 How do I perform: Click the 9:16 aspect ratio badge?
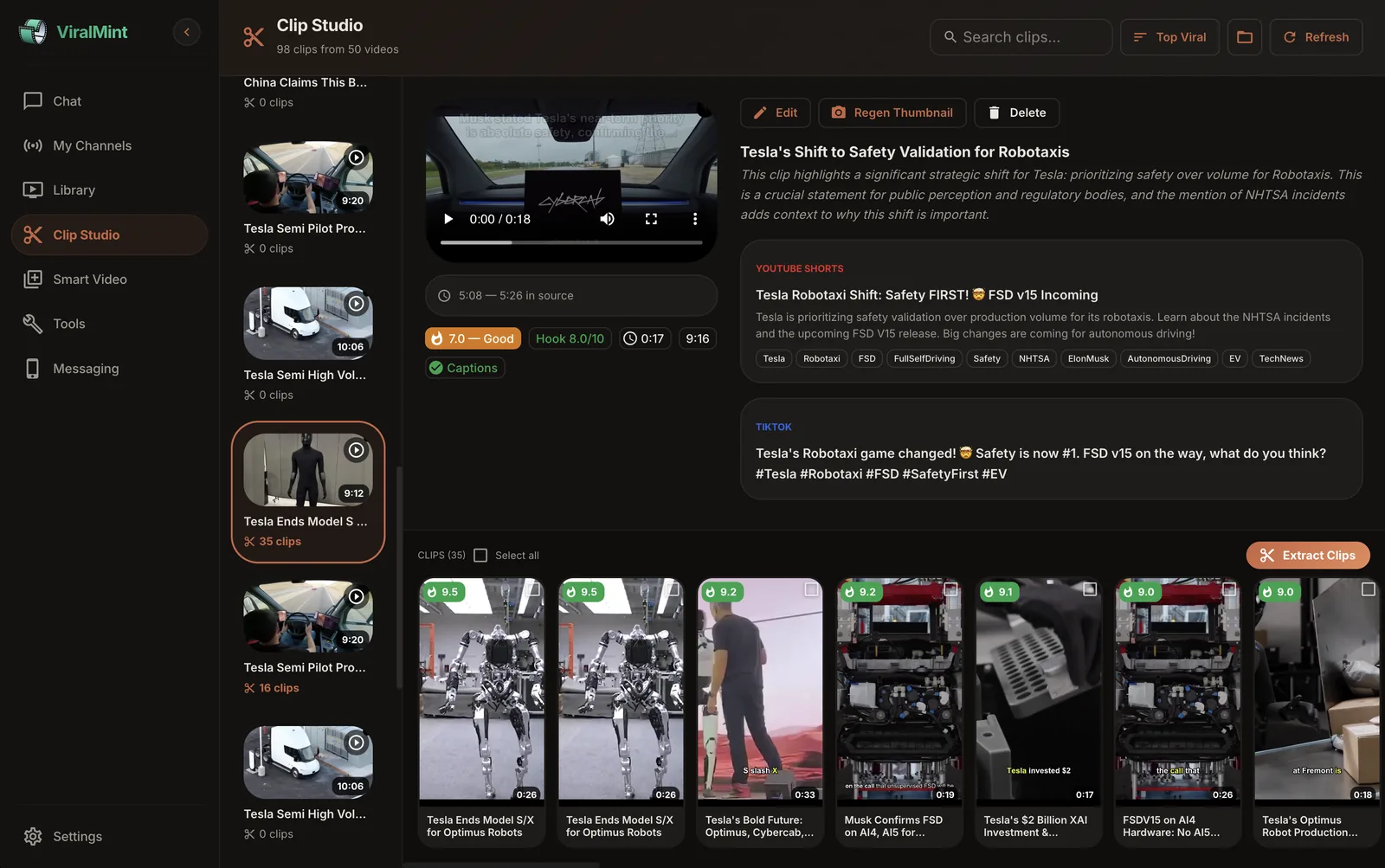point(698,338)
